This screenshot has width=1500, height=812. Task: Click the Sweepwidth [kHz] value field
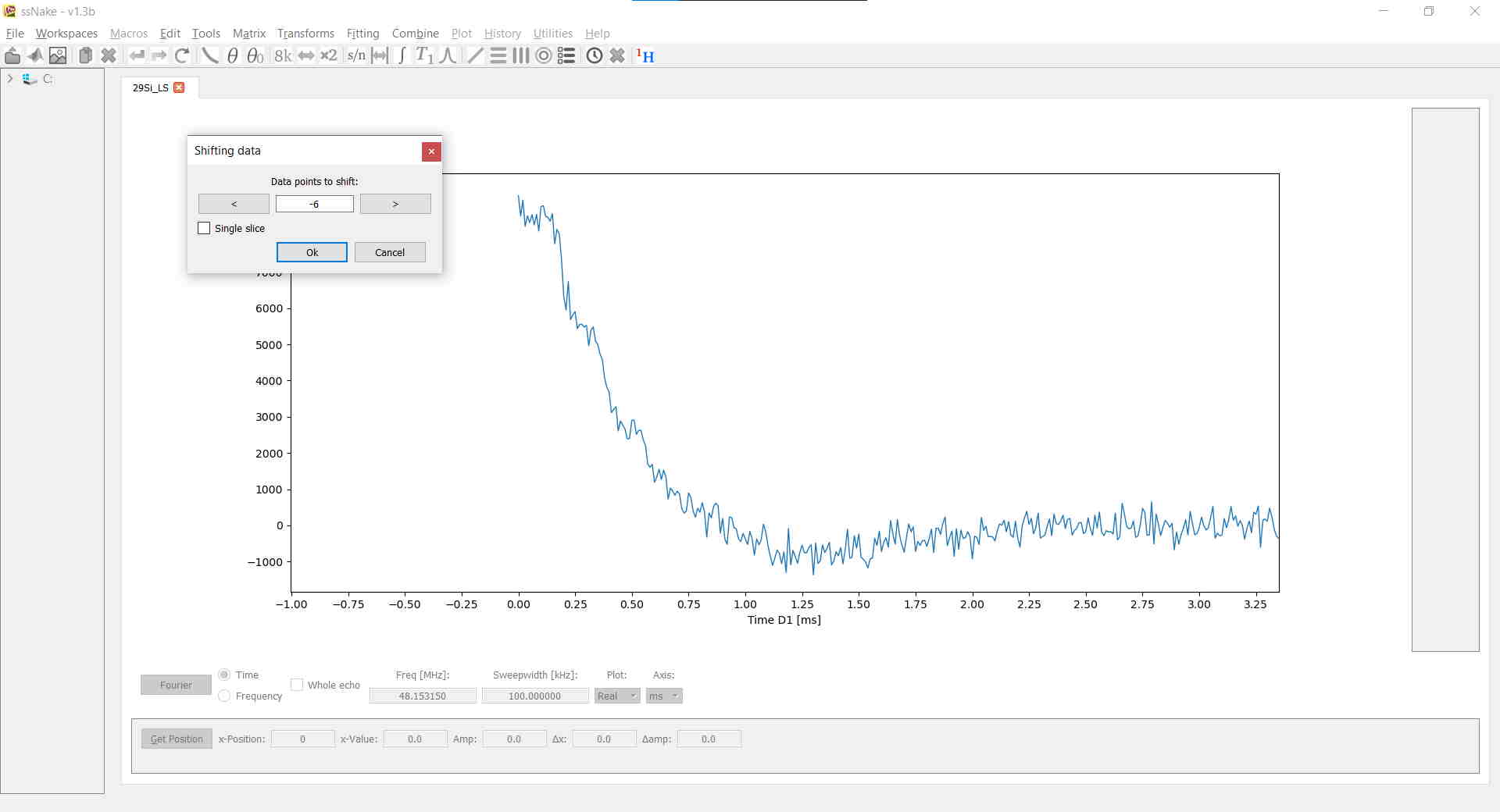click(x=535, y=696)
